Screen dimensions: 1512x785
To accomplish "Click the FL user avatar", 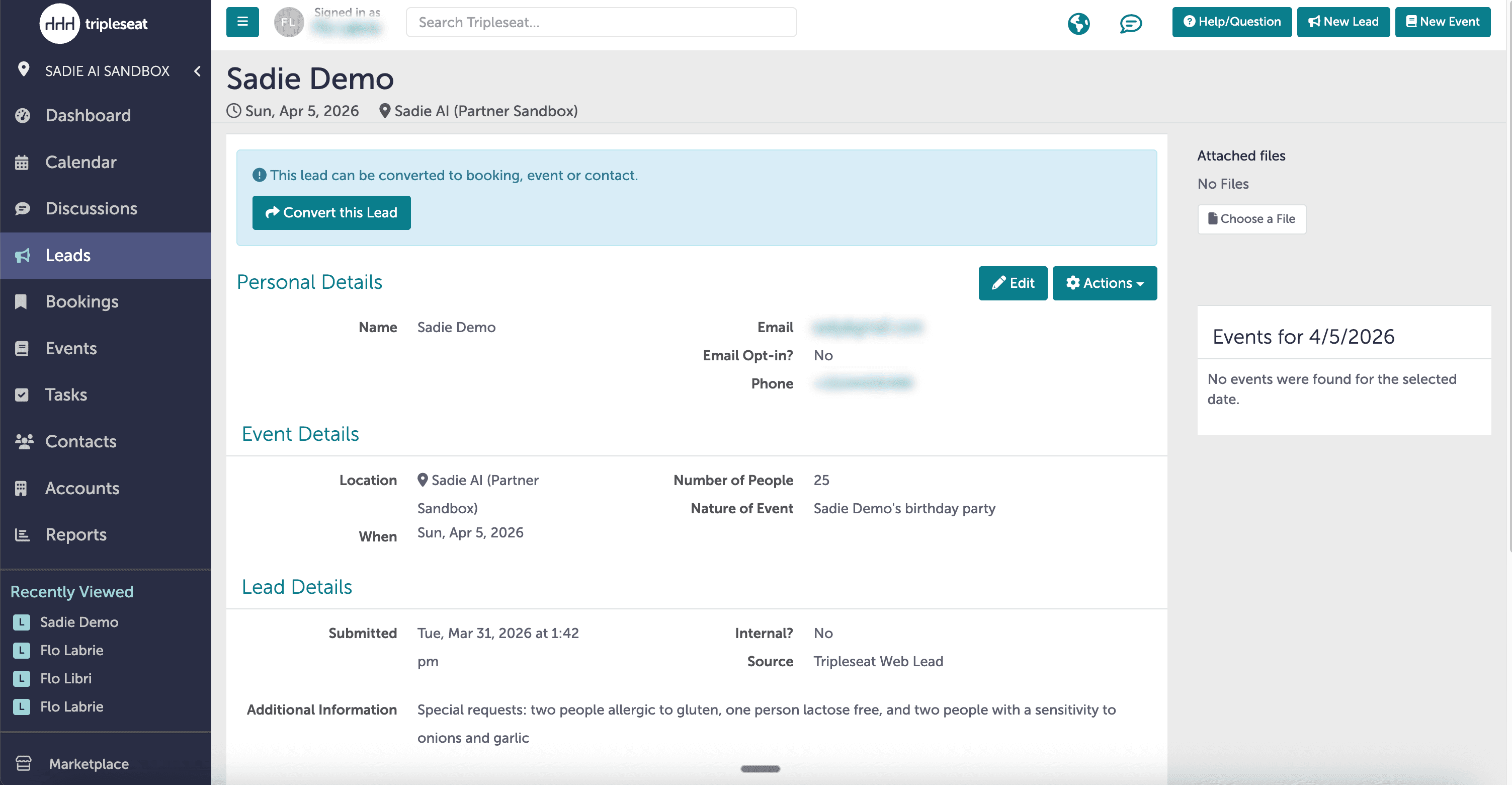I will point(288,22).
